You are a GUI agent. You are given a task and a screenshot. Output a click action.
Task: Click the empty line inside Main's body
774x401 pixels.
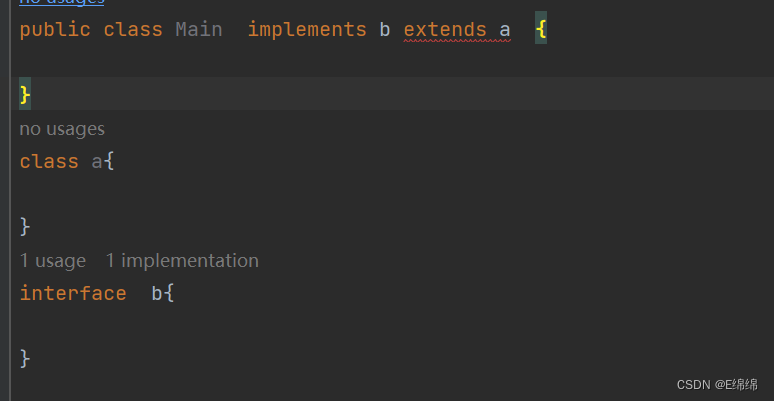tap(300, 62)
